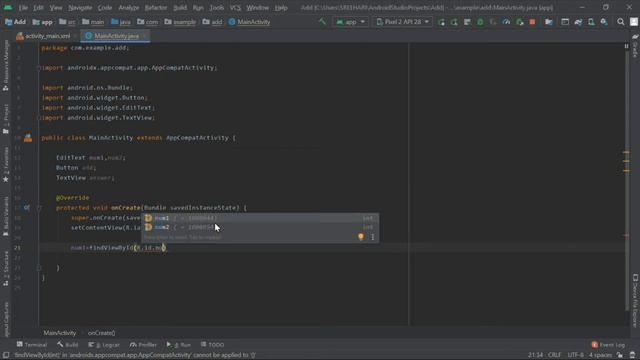
Task: Open the Refactor menu
Action: click(156, 7)
